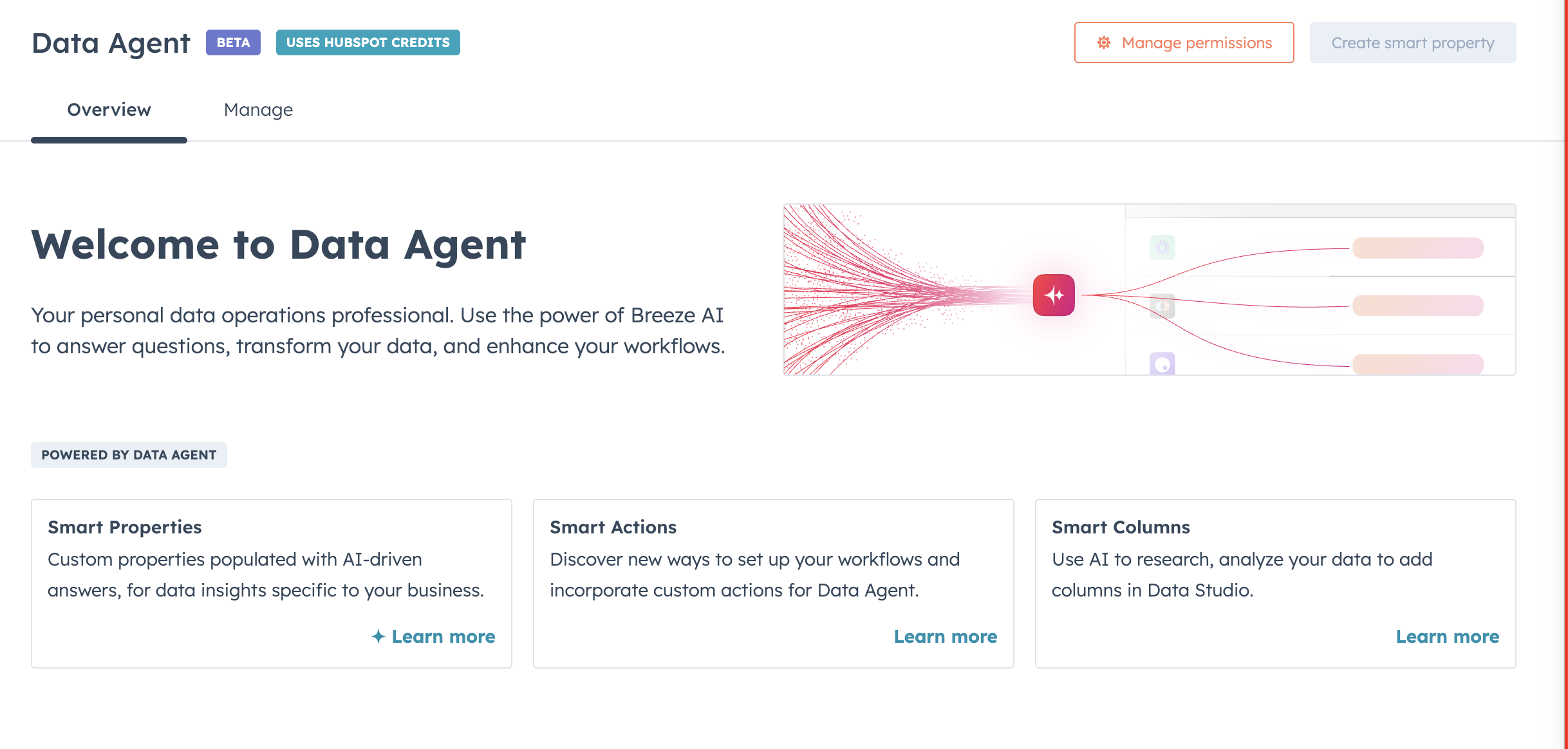This screenshot has width=1568, height=749.
Task: Click the POWERED BY DATA AGENT label
Action: point(129,455)
